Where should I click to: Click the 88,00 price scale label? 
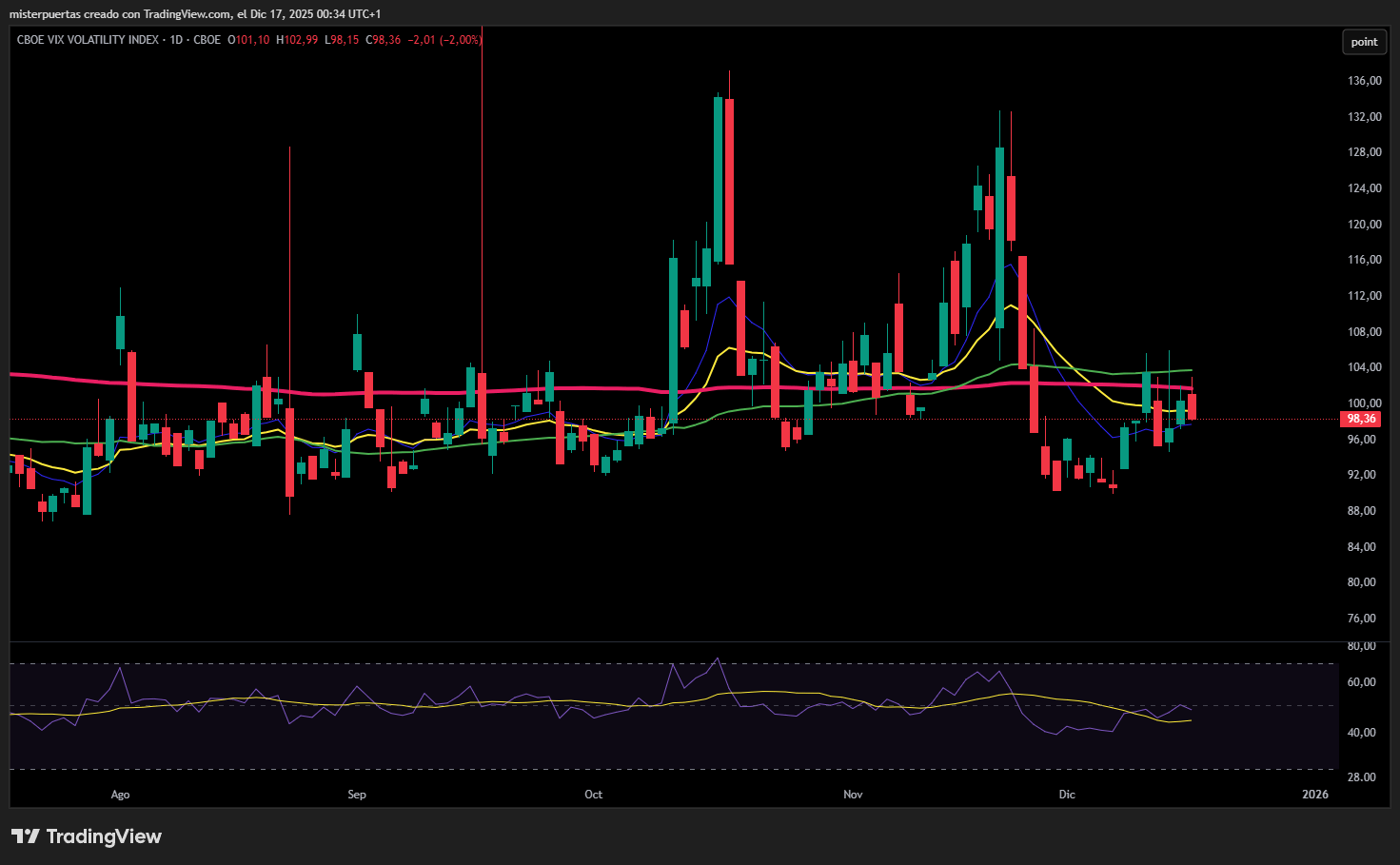click(1364, 511)
